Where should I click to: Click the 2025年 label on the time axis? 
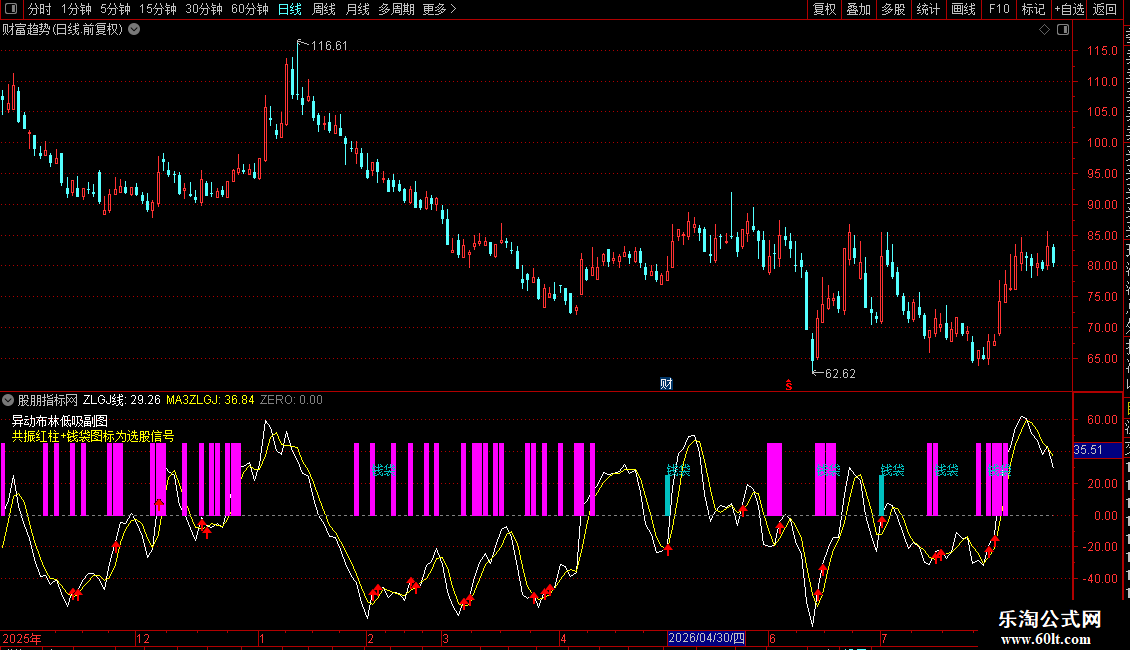point(22,639)
